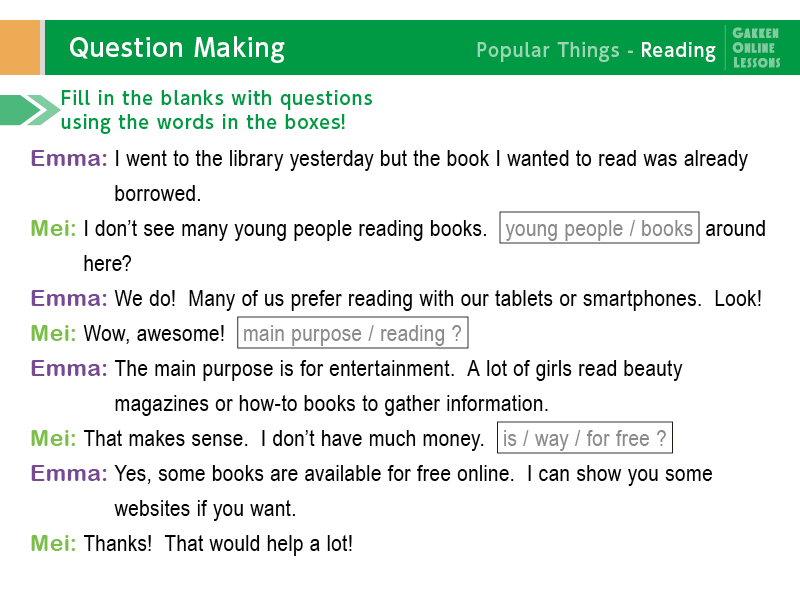This screenshot has width=800, height=600.
Task: Click the 'young people / books' blank box
Action: click(x=599, y=228)
